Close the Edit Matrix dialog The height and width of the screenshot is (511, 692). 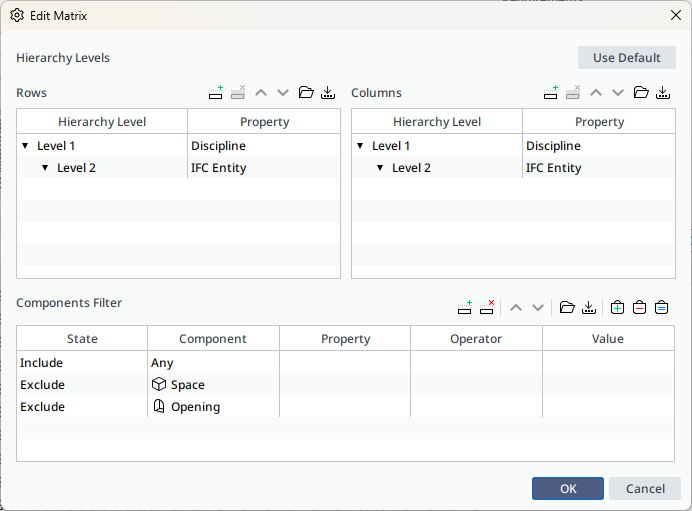[x=676, y=15]
